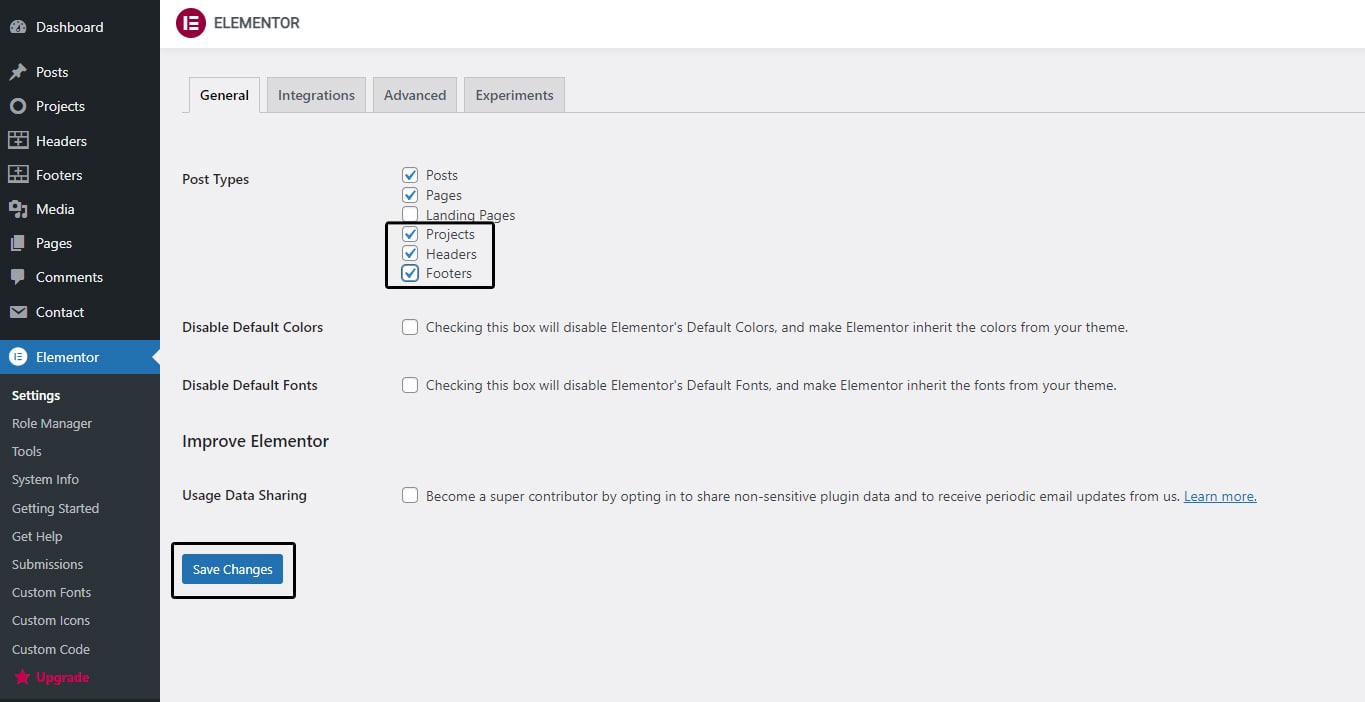Click the Headers grid icon
Image resolution: width=1365 pixels, height=702 pixels.
click(x=18, y=141)
